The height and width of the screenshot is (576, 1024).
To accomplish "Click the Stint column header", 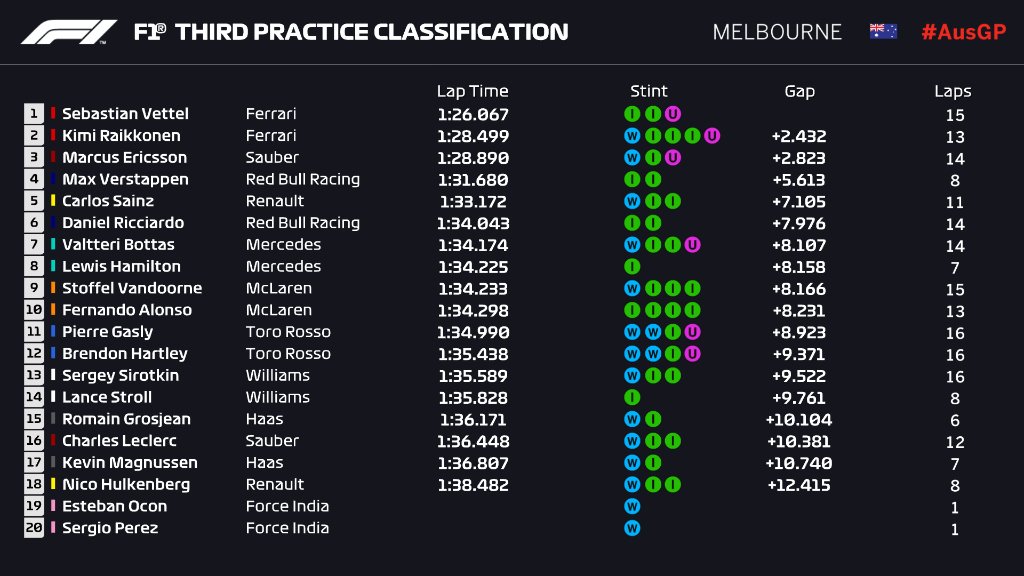I will (649, 91).
